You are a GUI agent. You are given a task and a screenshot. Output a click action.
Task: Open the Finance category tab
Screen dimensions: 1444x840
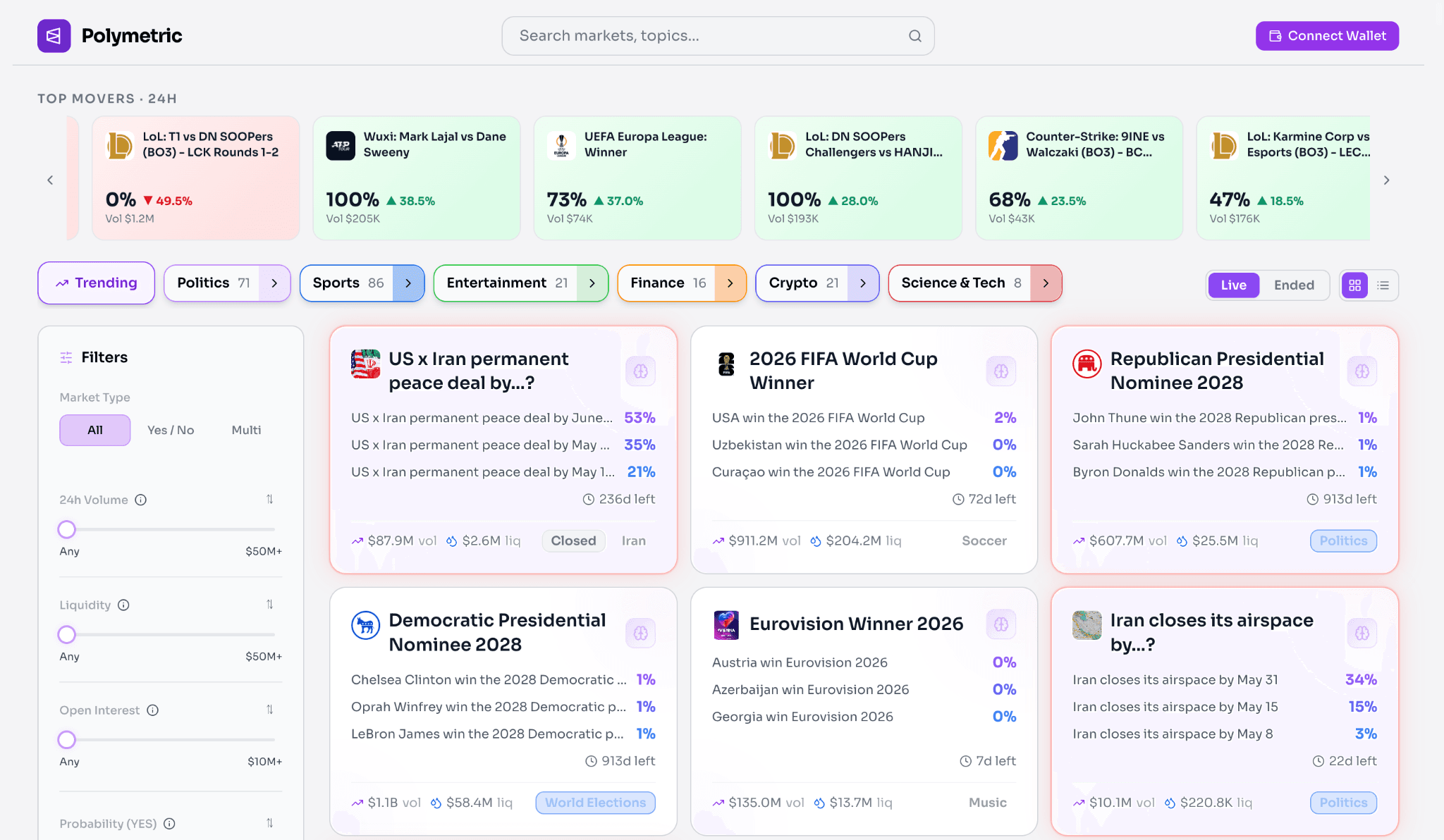pos(667,283)
